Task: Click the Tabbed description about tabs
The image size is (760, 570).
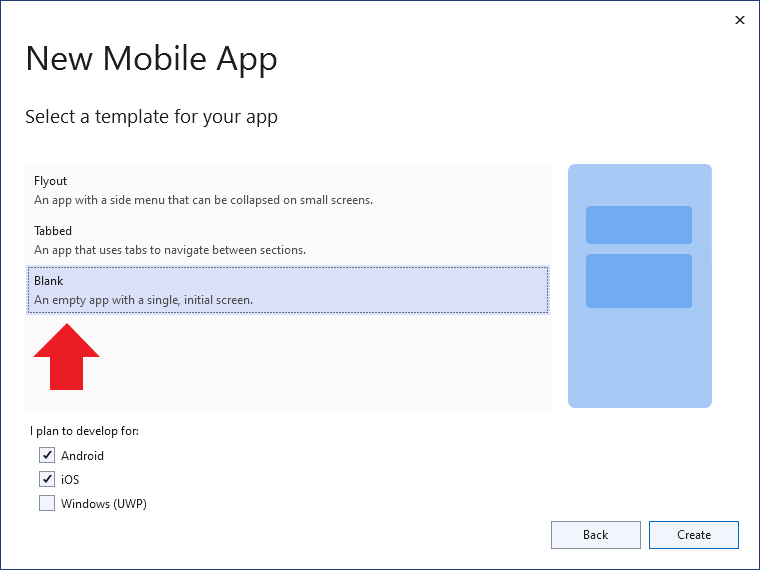Action: (170, 250)
